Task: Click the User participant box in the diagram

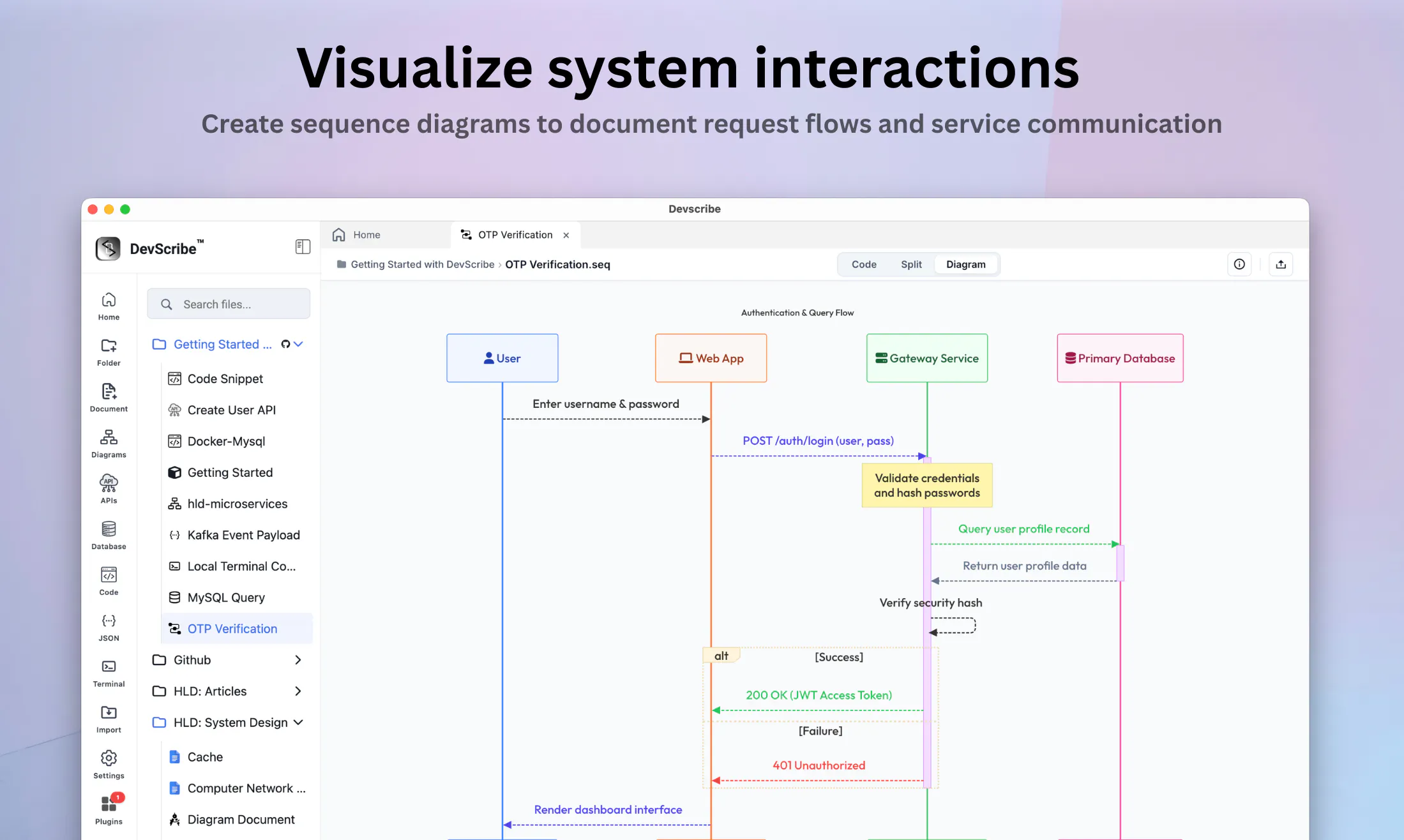Action: pyautogui.click(x=502, y=358)
